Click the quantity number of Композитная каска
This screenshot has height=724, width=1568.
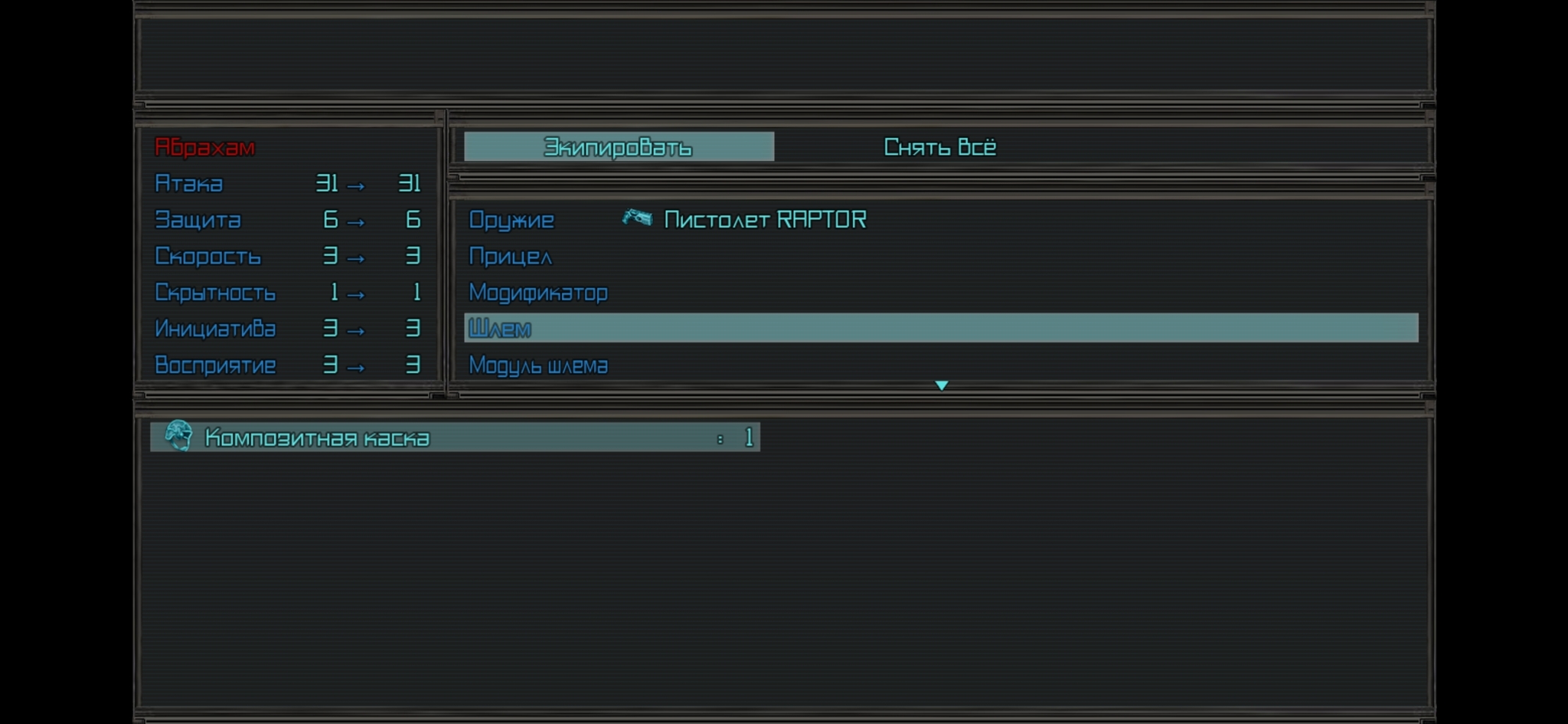click(748, 437)
